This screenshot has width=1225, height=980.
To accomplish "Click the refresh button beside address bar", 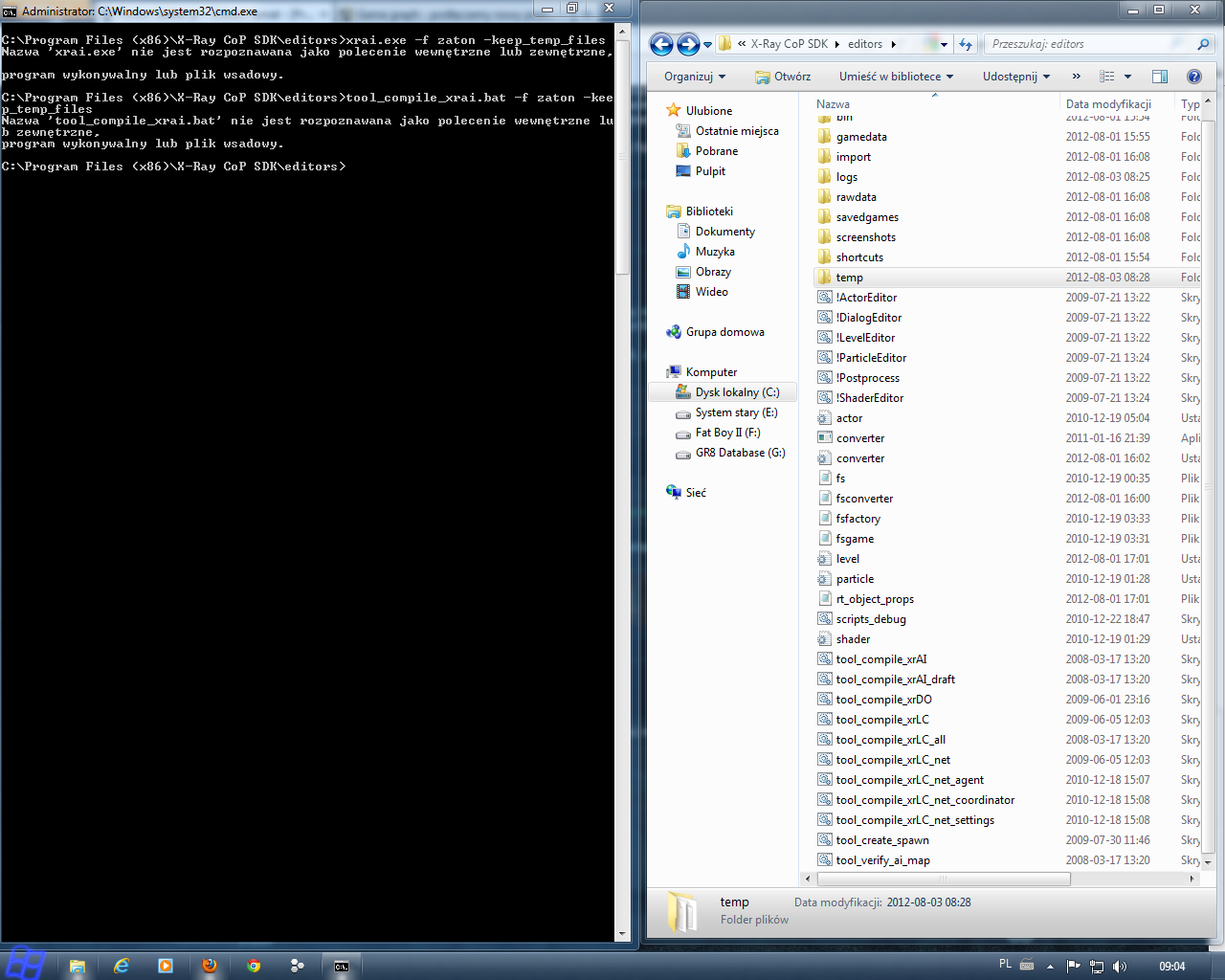I will coord(966,44).
